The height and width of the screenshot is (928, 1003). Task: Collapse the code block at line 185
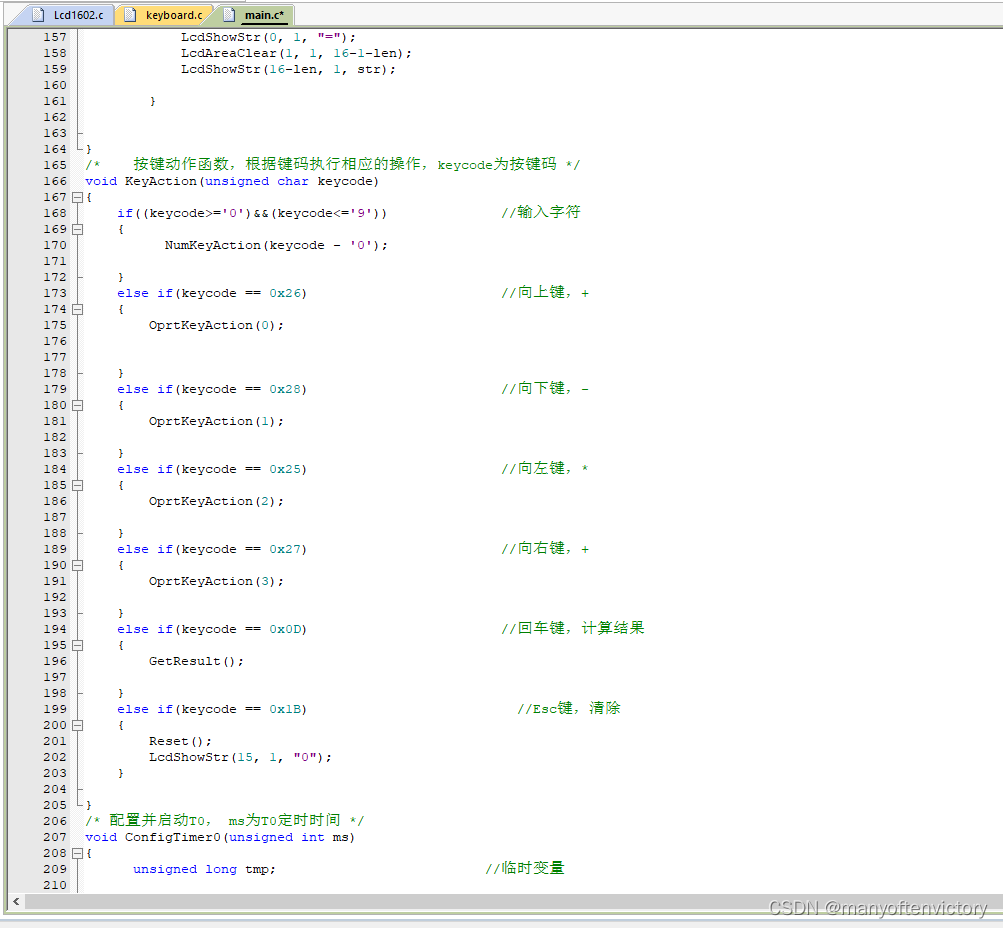pos(77,485)
